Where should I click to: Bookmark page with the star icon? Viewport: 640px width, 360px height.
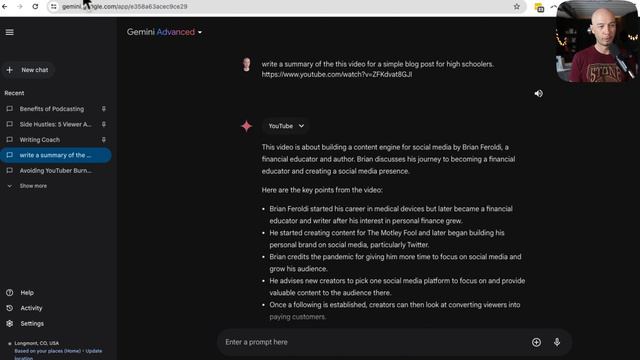pyautogui.click(x=517, y=7)
